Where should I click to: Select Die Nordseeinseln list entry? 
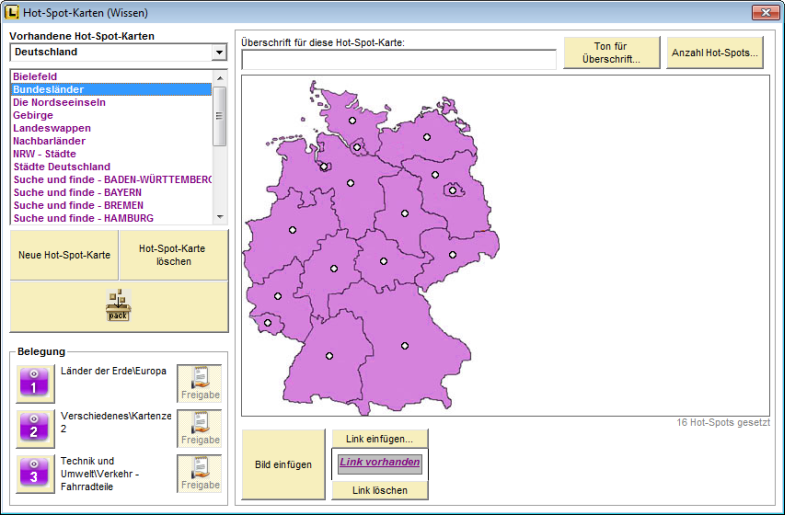click(x=59, y=102)
